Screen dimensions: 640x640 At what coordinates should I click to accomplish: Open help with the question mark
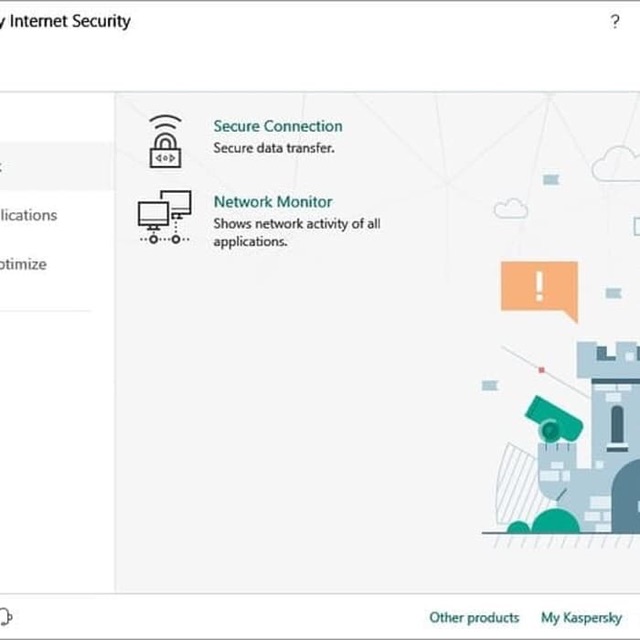pos(614,22)
